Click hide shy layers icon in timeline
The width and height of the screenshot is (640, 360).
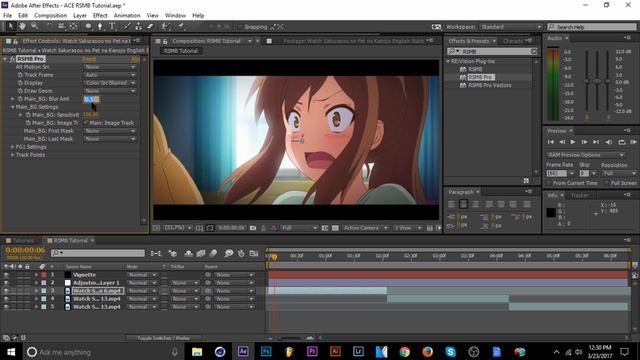pos(188,253)
